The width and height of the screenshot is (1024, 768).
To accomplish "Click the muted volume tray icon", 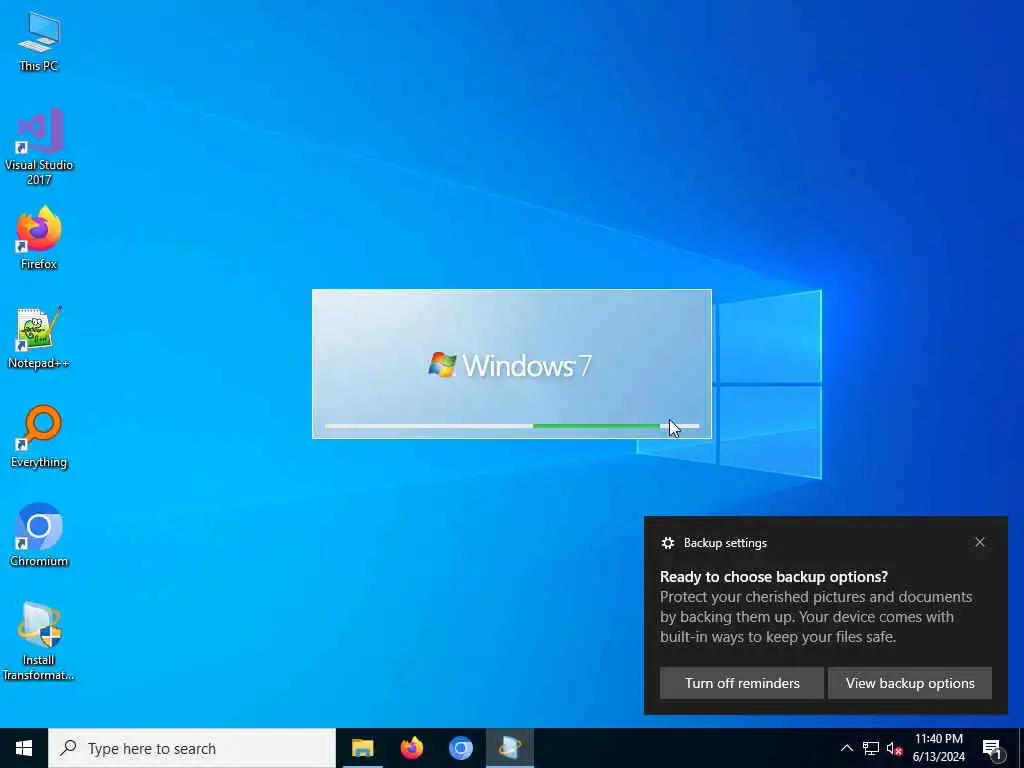I will [894, 748].
